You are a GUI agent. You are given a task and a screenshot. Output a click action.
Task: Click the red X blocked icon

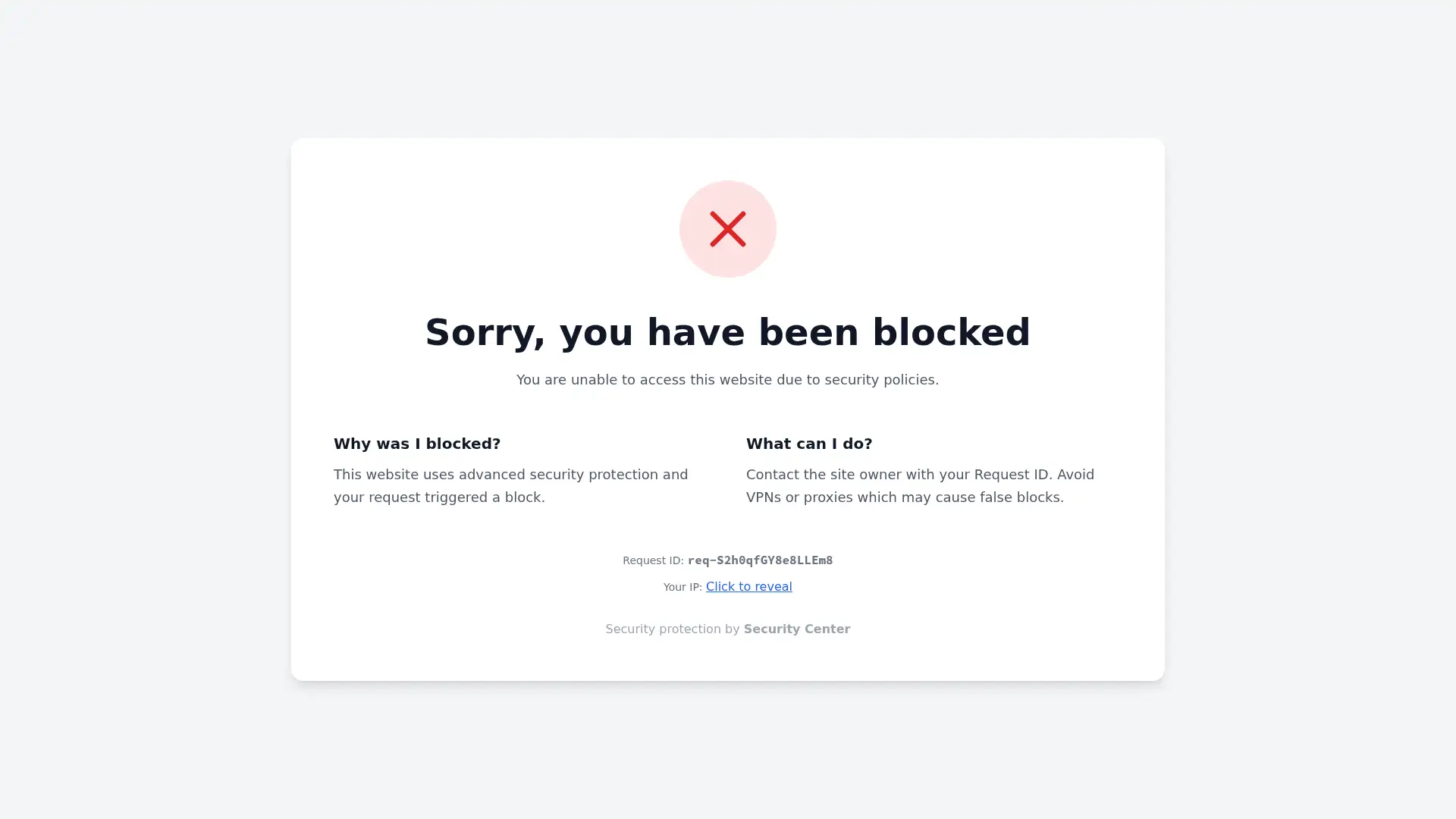point(727,229)
